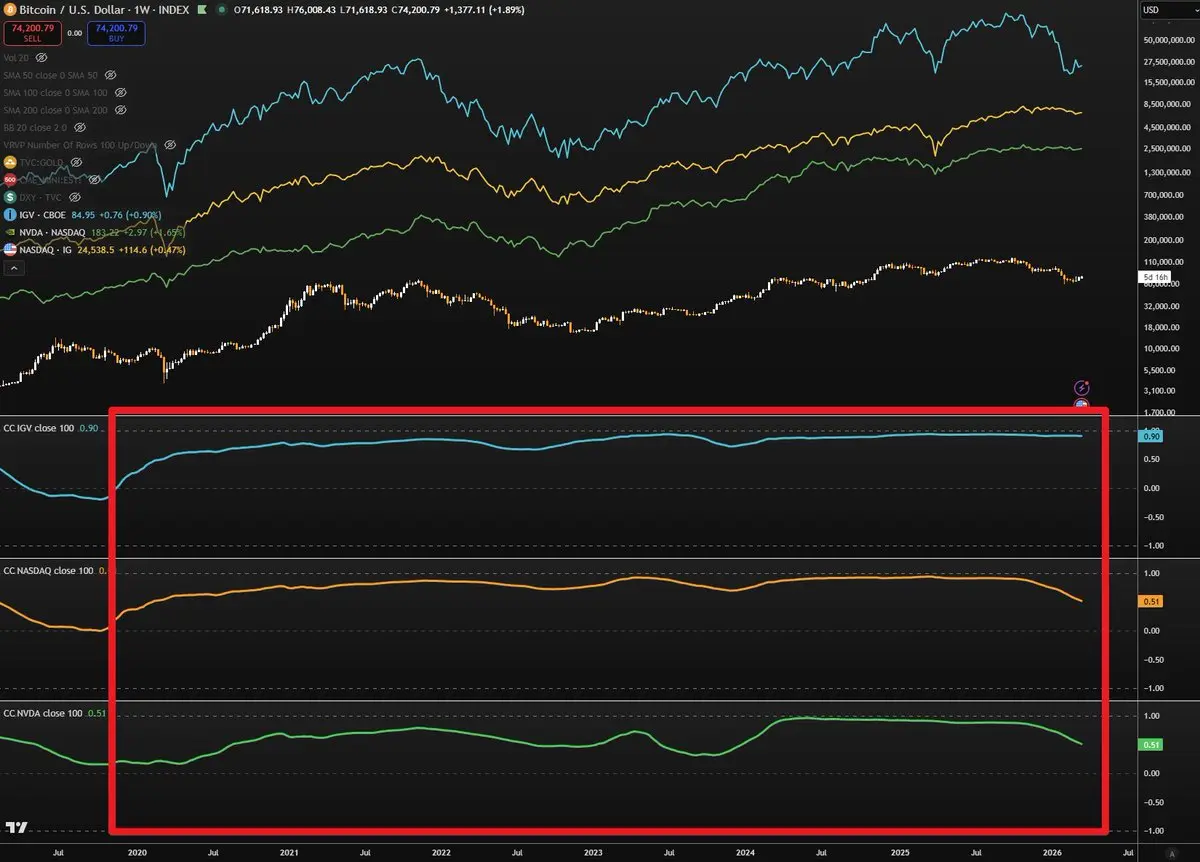Select the IGV · CBOE legend row

pyautogui.click(x=82, y=214)
